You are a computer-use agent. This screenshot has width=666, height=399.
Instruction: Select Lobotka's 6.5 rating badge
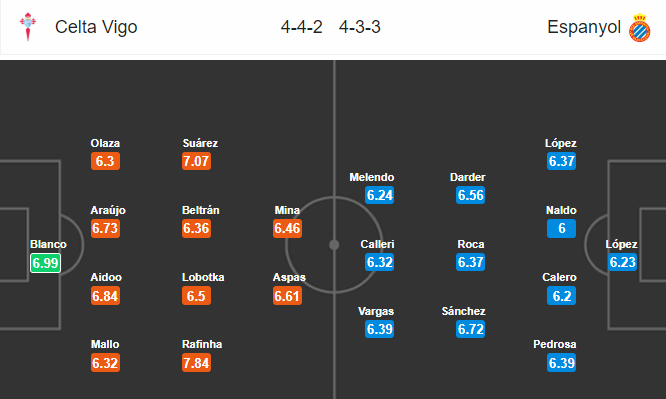click(196, 296)
